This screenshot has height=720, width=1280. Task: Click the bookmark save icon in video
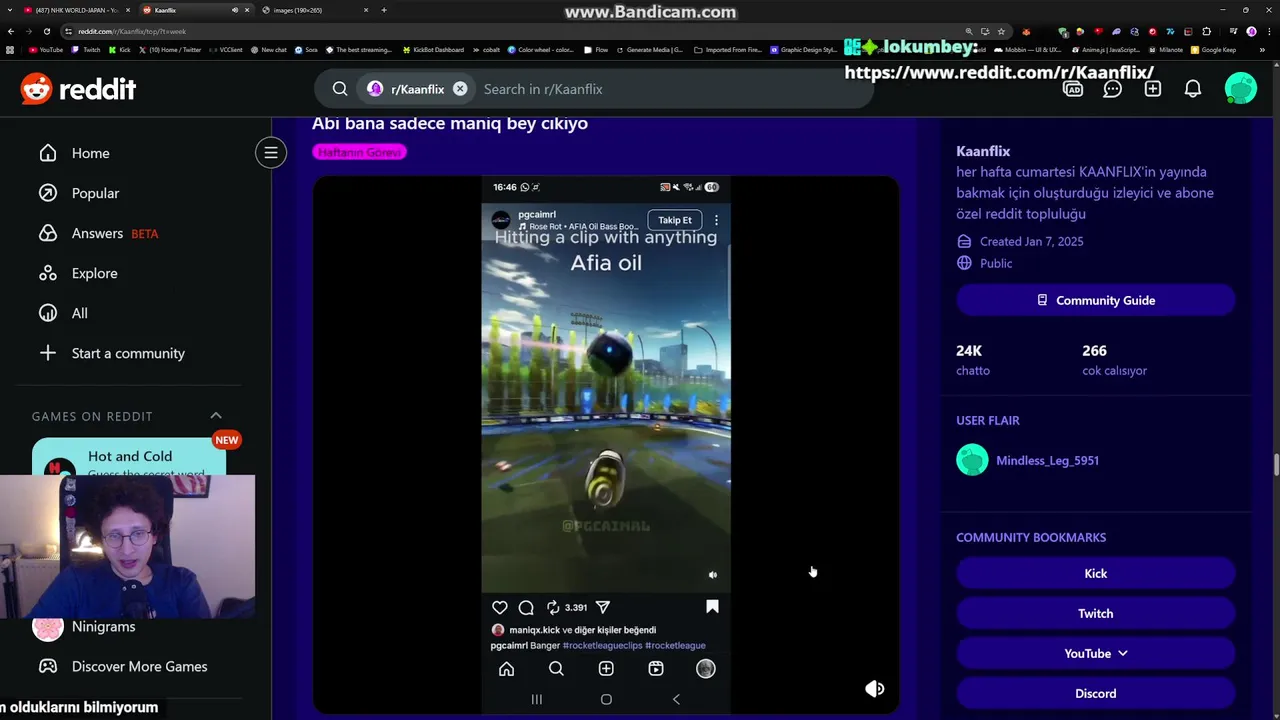point(712,607)
